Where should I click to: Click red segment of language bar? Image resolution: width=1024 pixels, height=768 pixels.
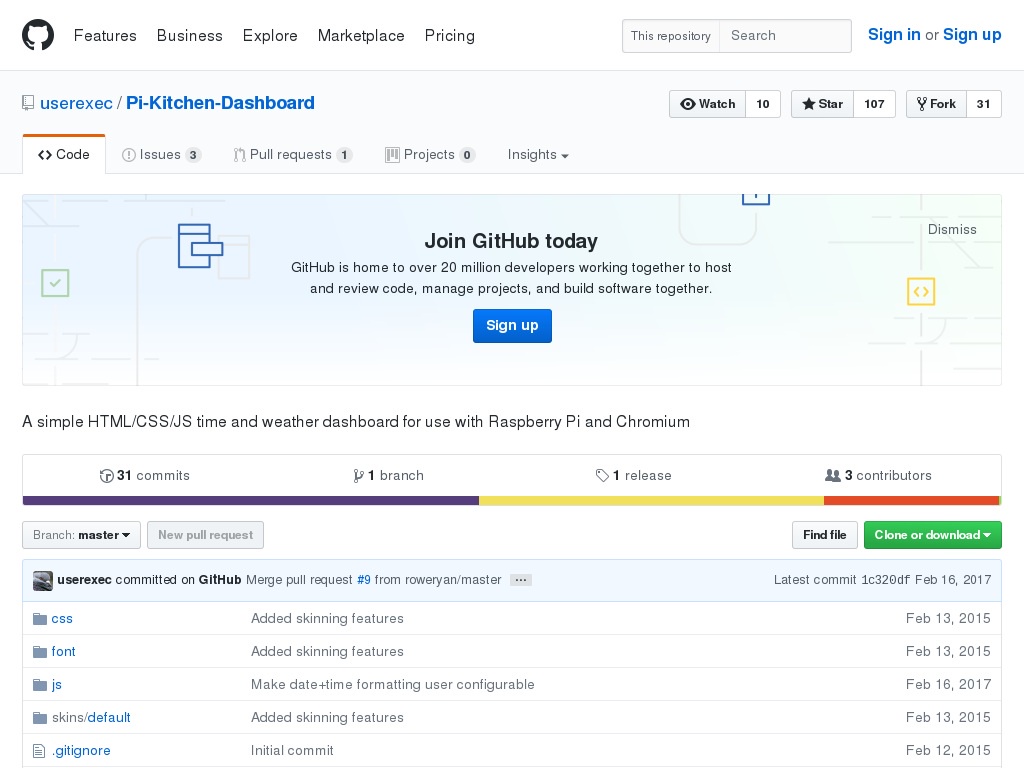click(x=912, y=501)
